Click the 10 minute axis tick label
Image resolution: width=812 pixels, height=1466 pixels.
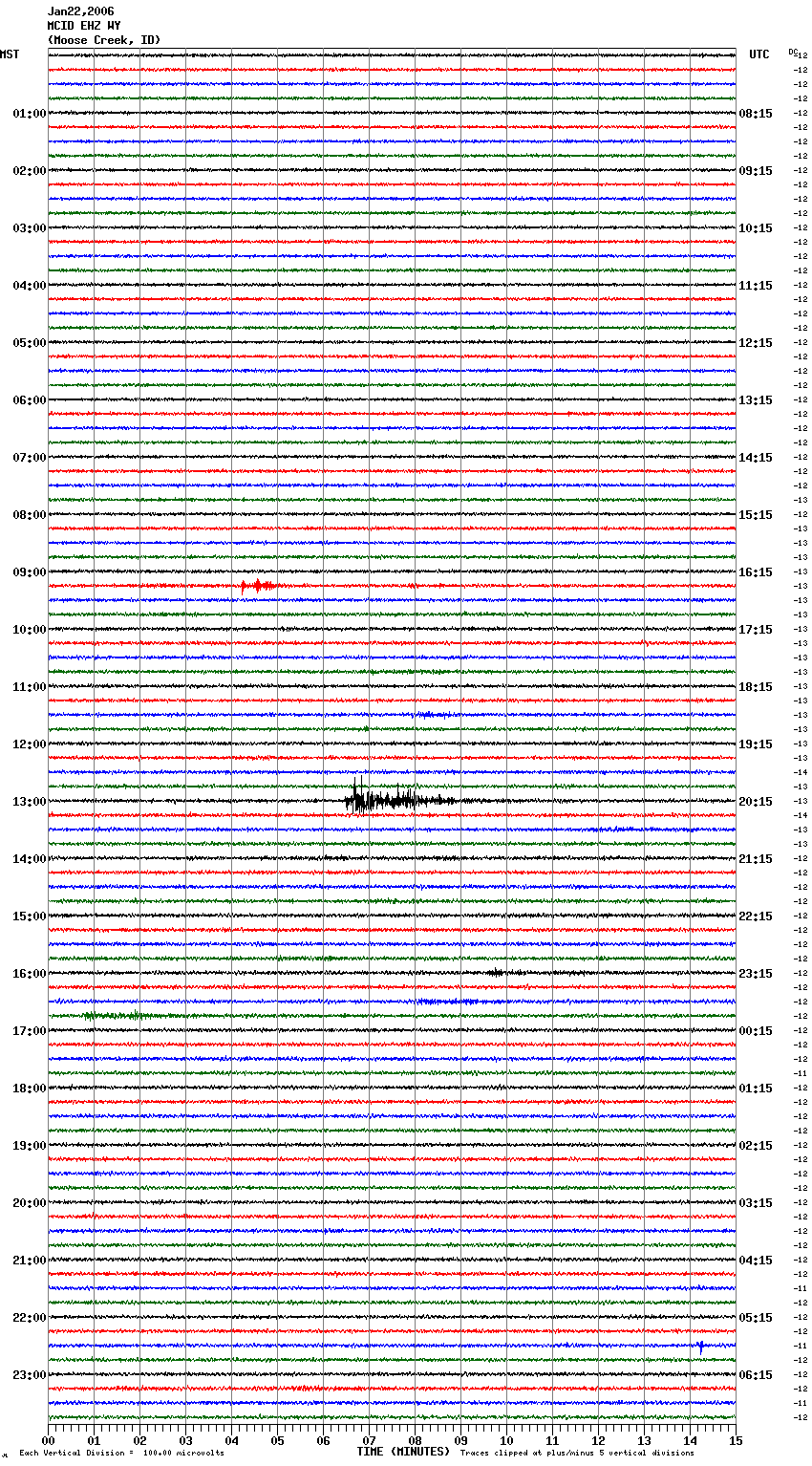(x=507, y=1440)
